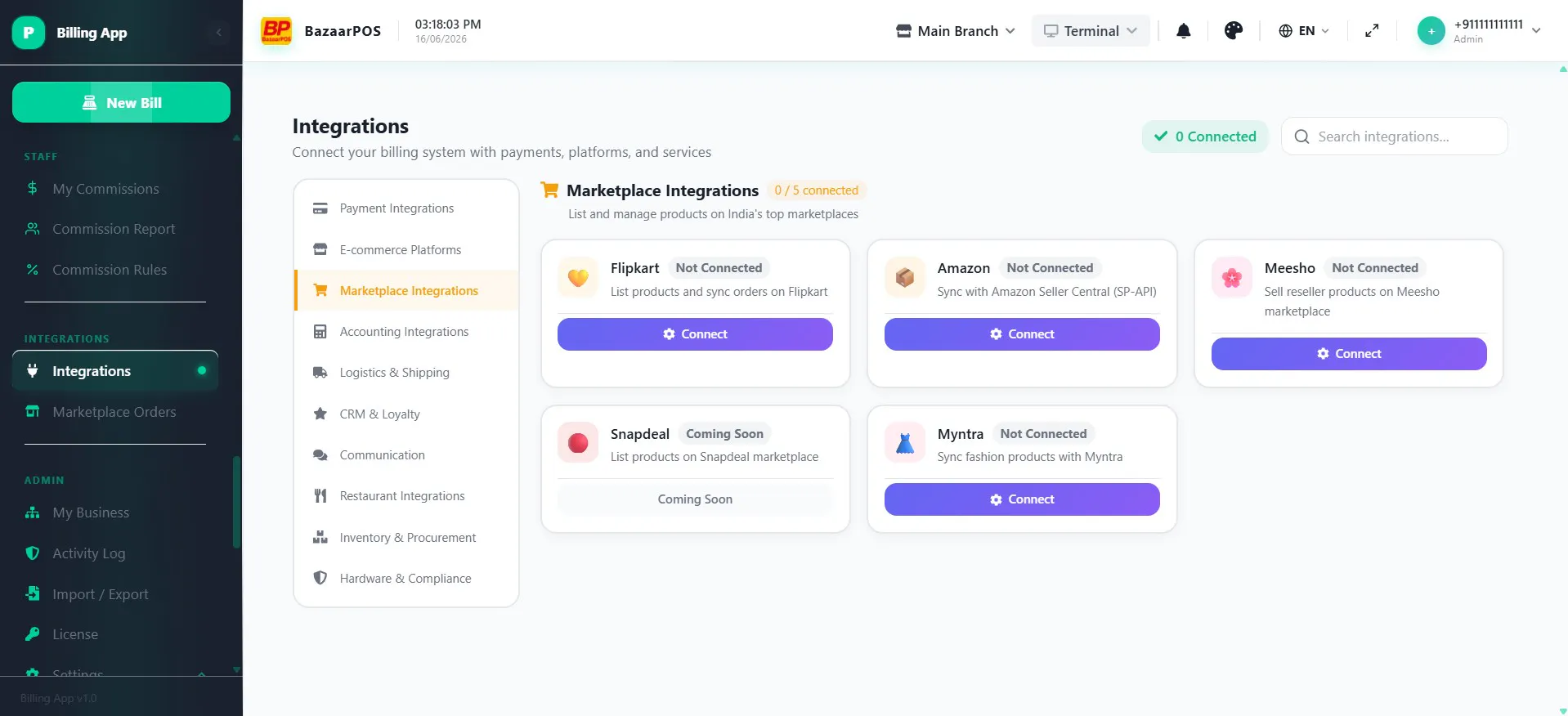Viewport: 1568px width, 716px height.
Task: Click the Snapdeal red circle icon
Action: coord(578,443)
